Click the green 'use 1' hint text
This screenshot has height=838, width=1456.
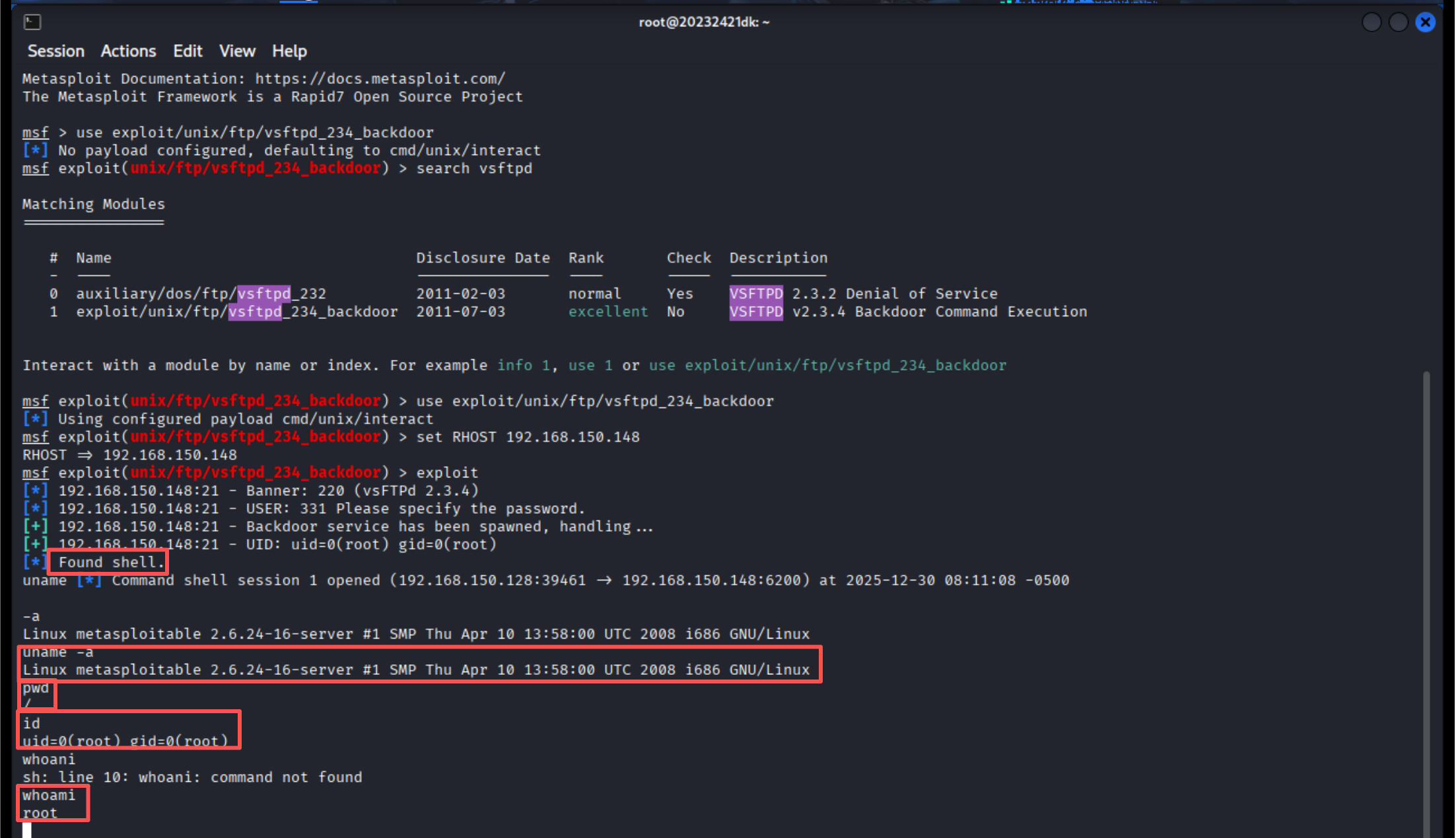click(590, 366)
